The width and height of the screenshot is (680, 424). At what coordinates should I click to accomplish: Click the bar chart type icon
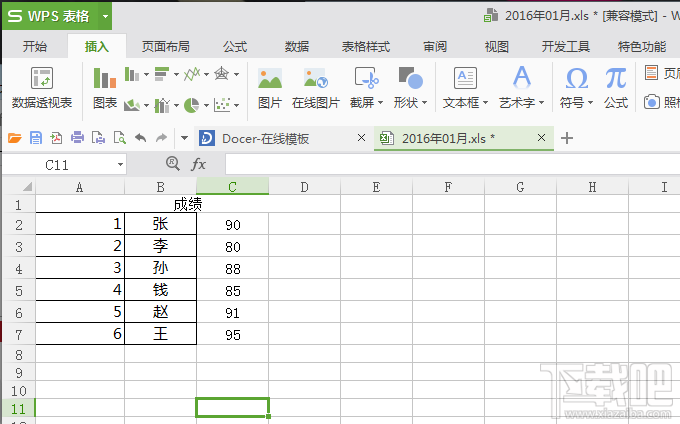click(x=162, y=74)
